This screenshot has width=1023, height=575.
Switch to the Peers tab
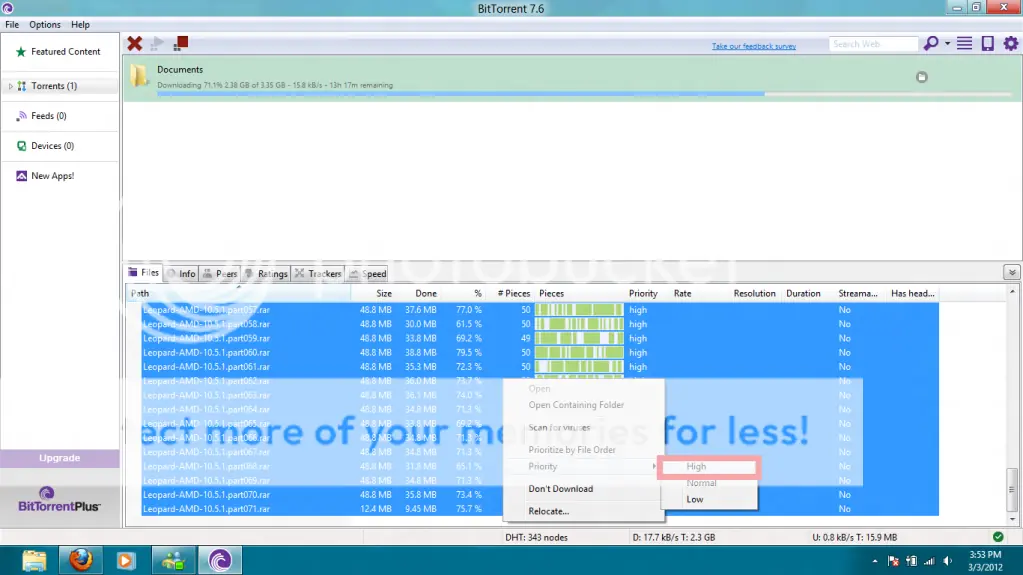[x=220, y=274]
